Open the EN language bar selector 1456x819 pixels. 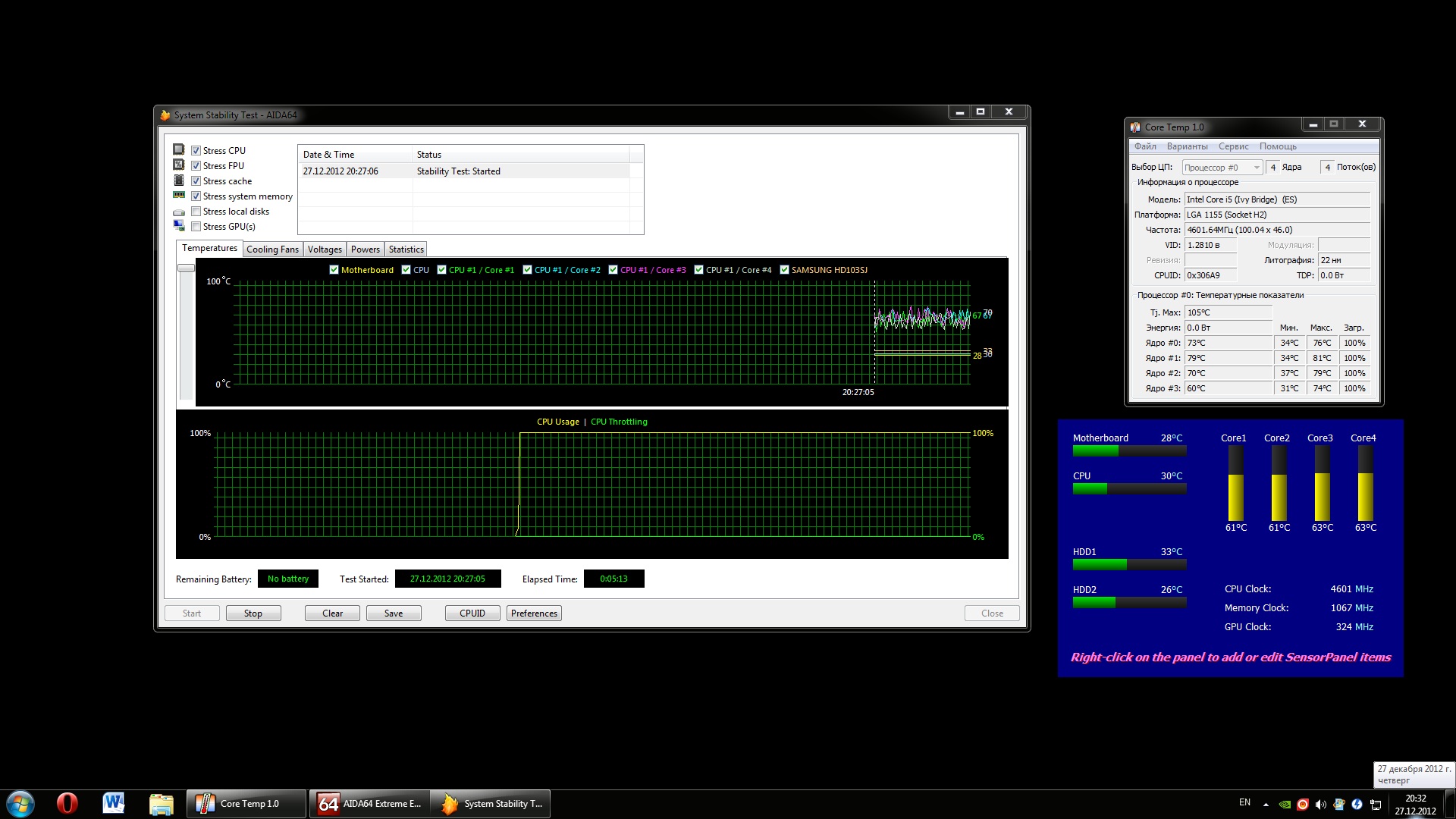point(1244,802)
